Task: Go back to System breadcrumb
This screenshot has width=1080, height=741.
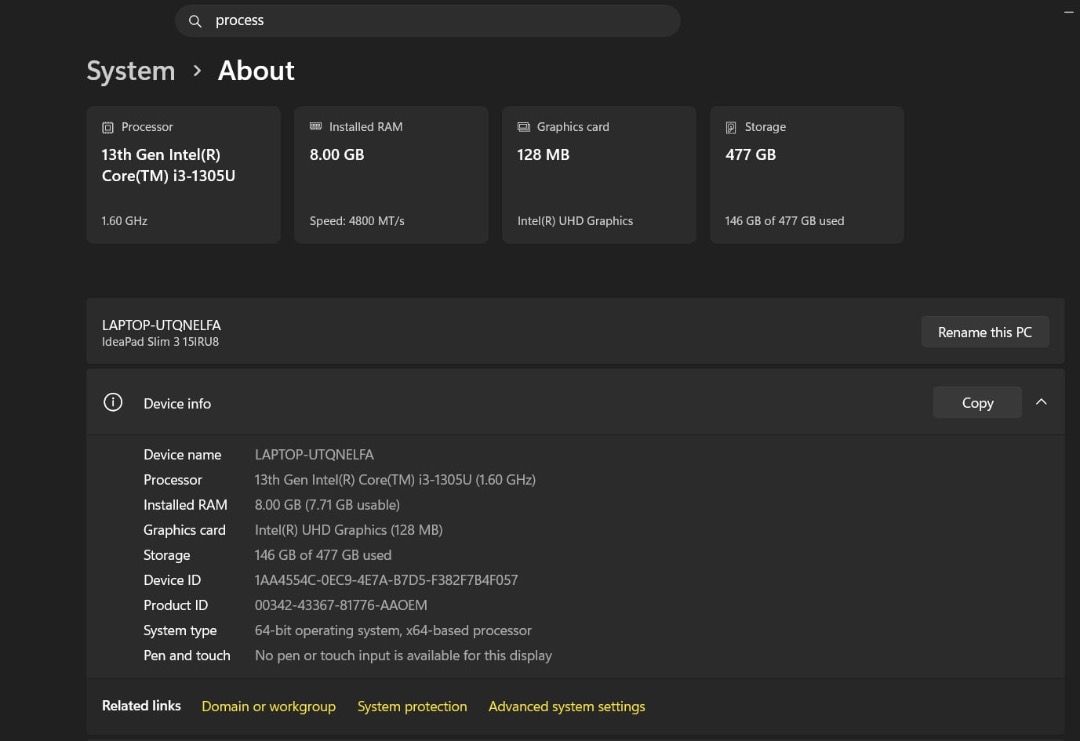Action: pos(131,71)
